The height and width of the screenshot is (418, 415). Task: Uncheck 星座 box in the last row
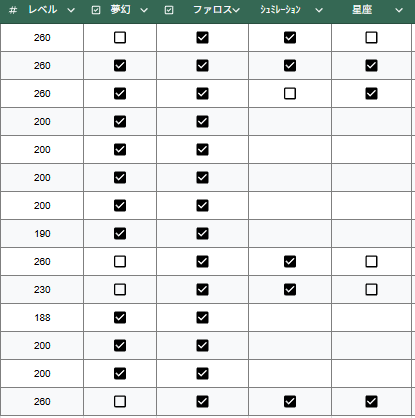coord(371,401)
